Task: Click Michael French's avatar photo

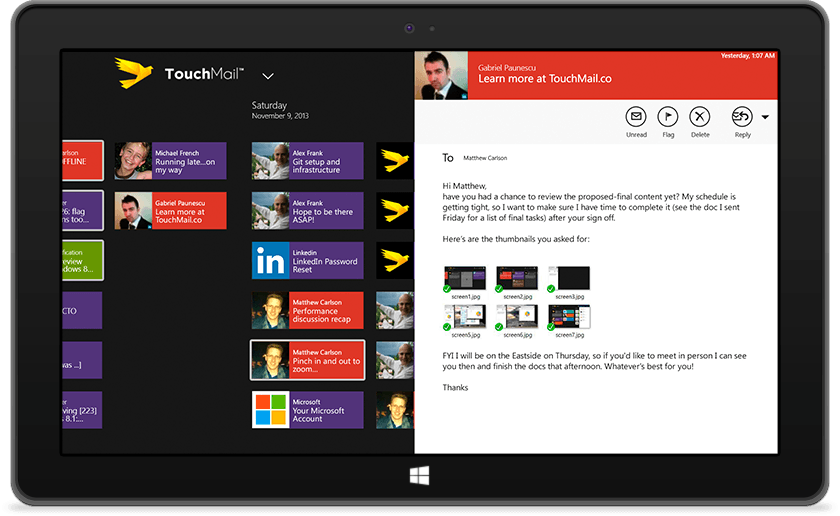Action: click(133, 161)
